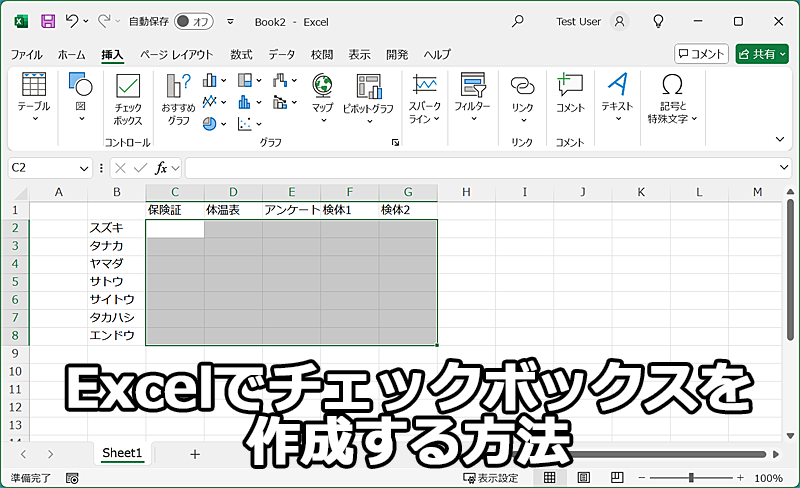Adjust the zoom slider in status bar
The image size is (800, 488).
tap(690, 478)
